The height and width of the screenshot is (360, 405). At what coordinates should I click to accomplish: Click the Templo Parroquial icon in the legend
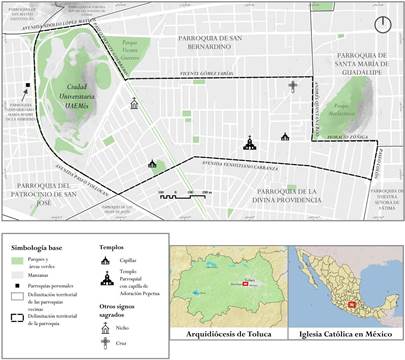(x=107, y=279)
